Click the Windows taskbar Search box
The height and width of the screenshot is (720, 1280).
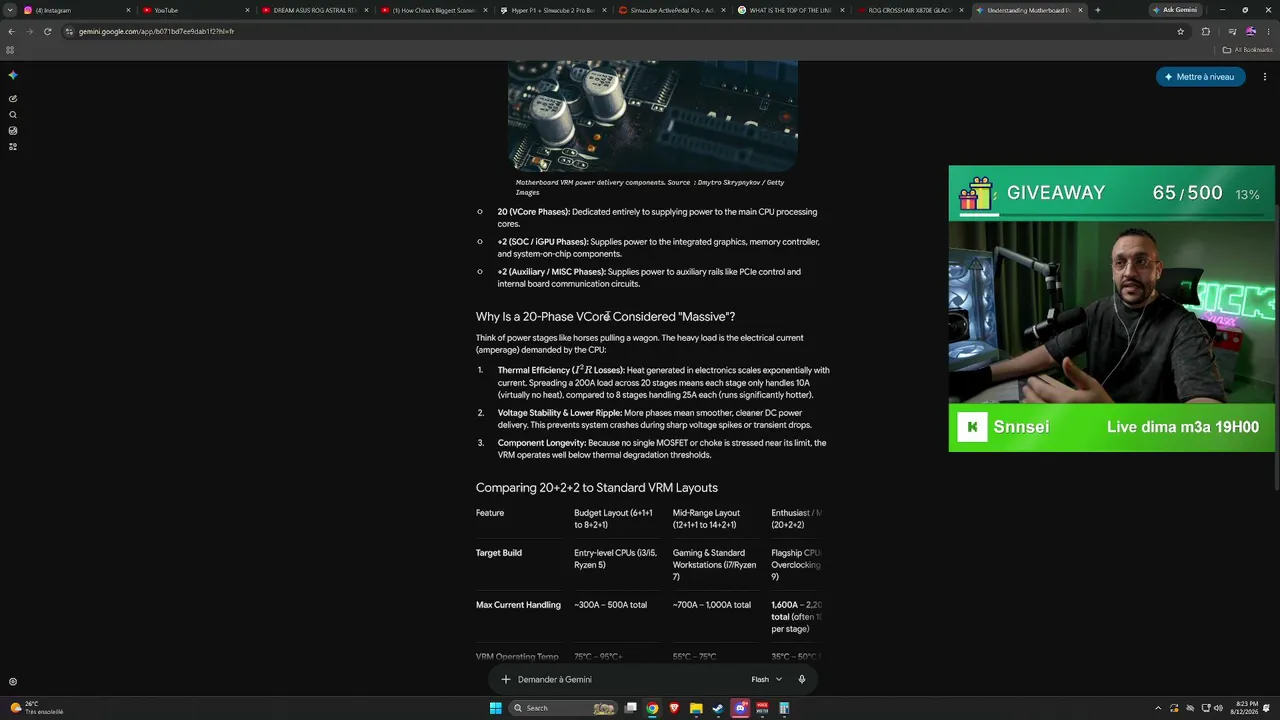pyautogui.click(x=564, y=708)
